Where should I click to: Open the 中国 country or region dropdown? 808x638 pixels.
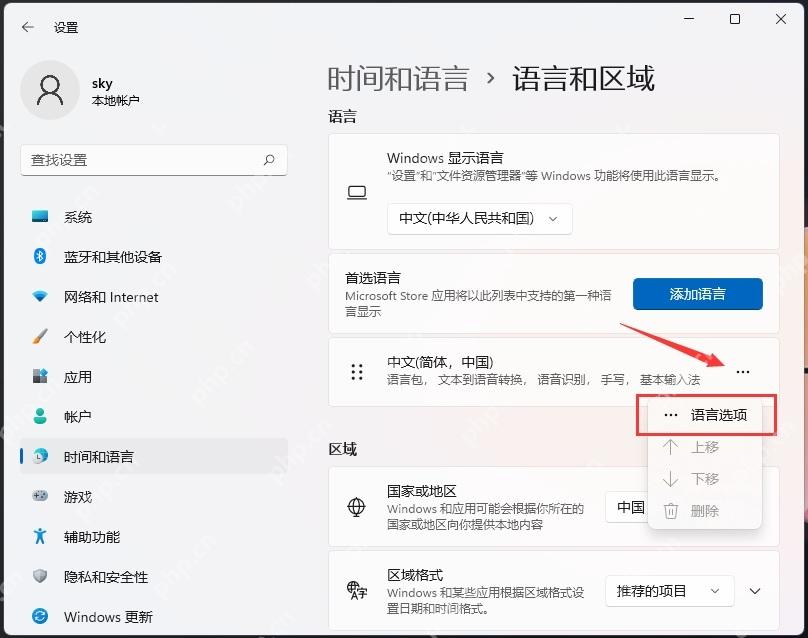[x=627, y=507]
